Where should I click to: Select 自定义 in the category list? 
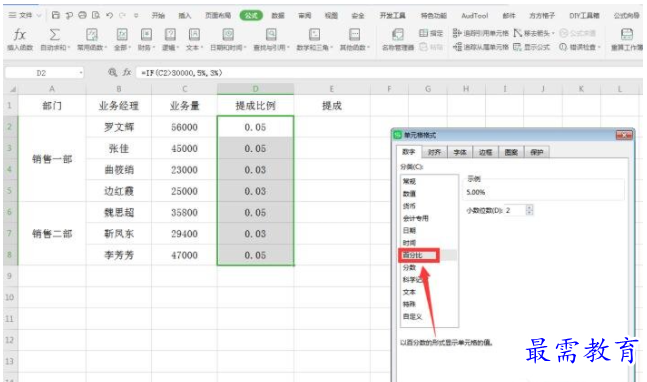413,316
